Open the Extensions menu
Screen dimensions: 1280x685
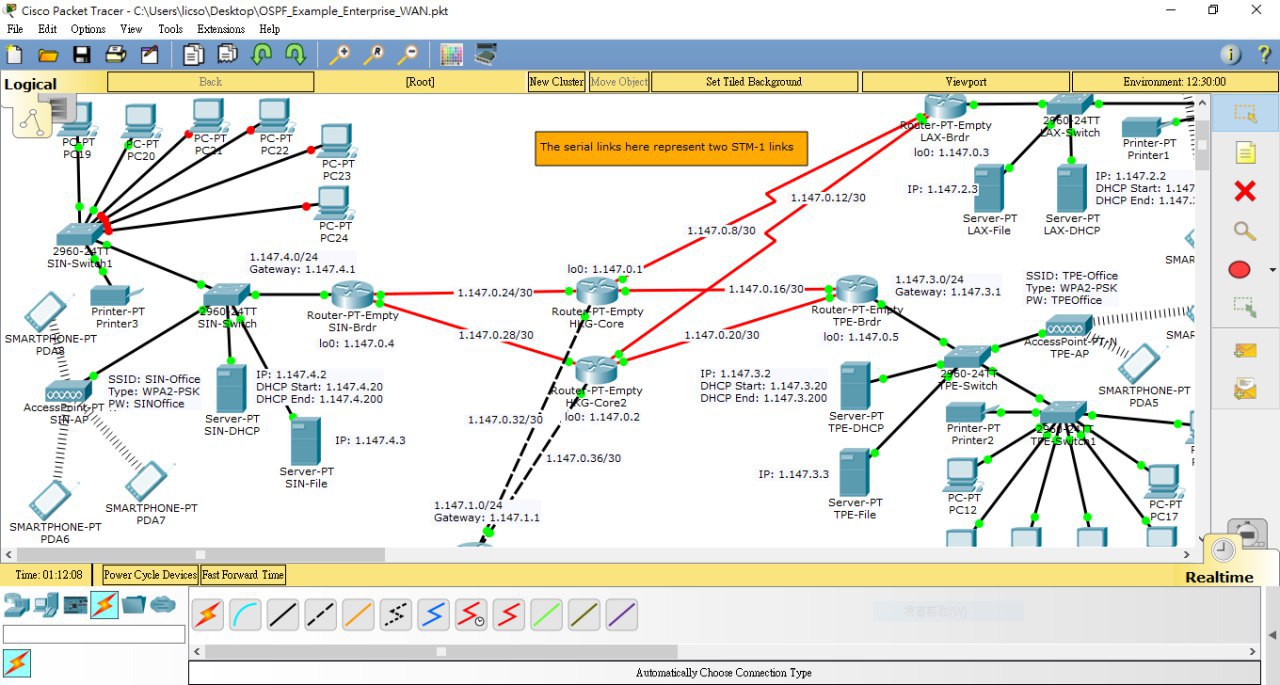[221, 29]
